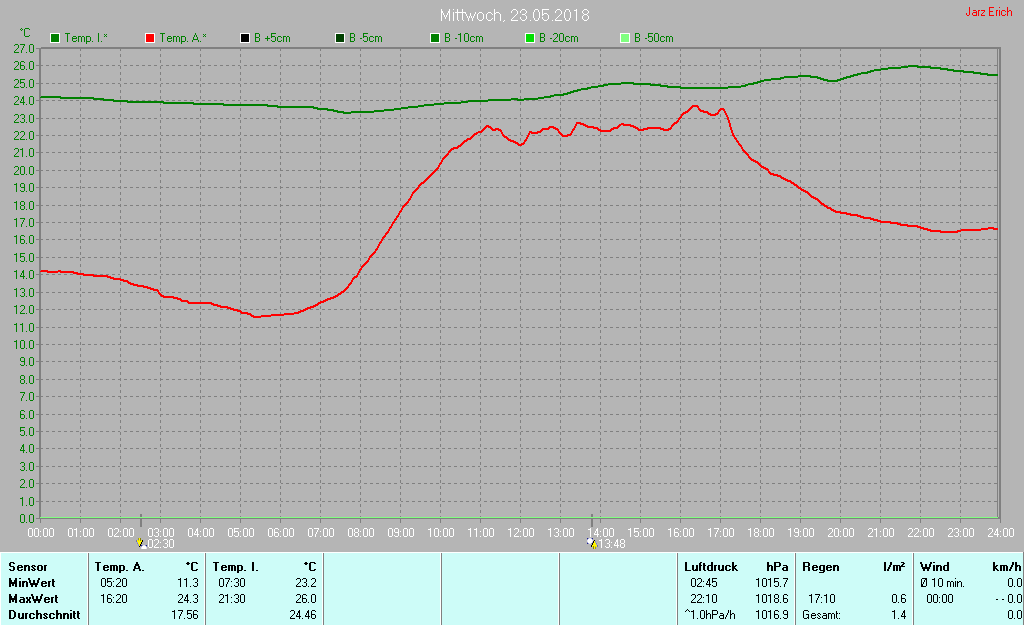Viewport: 1024px width, 625px height.
Task: Click the B -5cm legend swatch
Action: tap(340, 38)
